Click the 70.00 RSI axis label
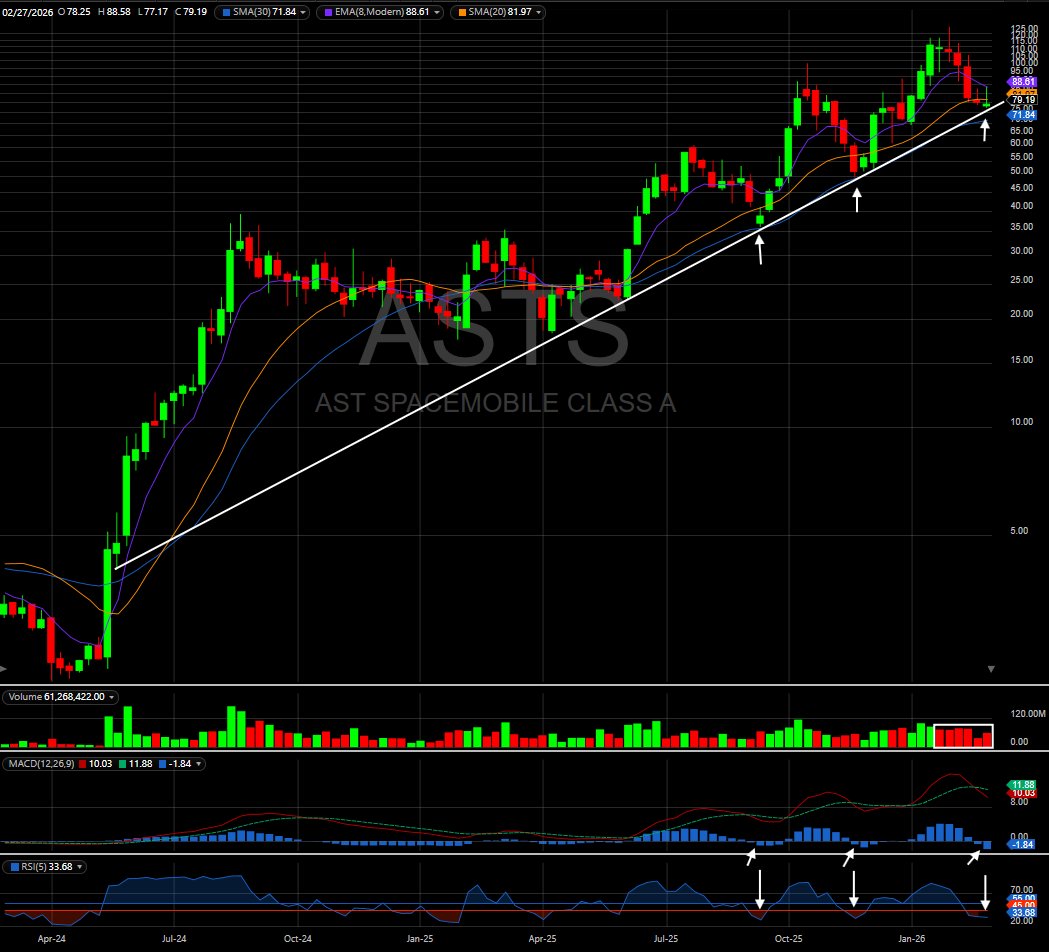The width and height of the screenshot is (1049, 952). pos(1022,890)
